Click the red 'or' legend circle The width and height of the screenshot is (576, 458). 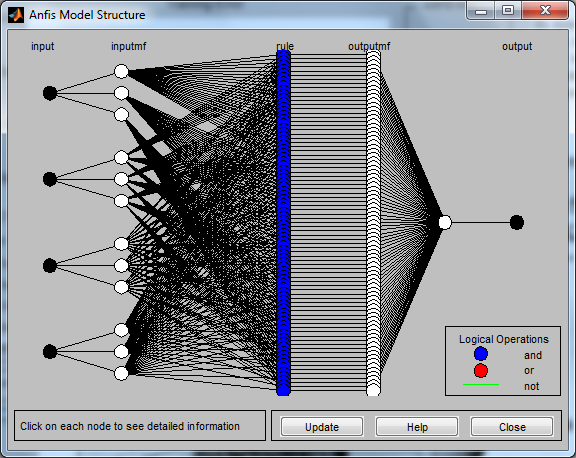click(481, 371)
